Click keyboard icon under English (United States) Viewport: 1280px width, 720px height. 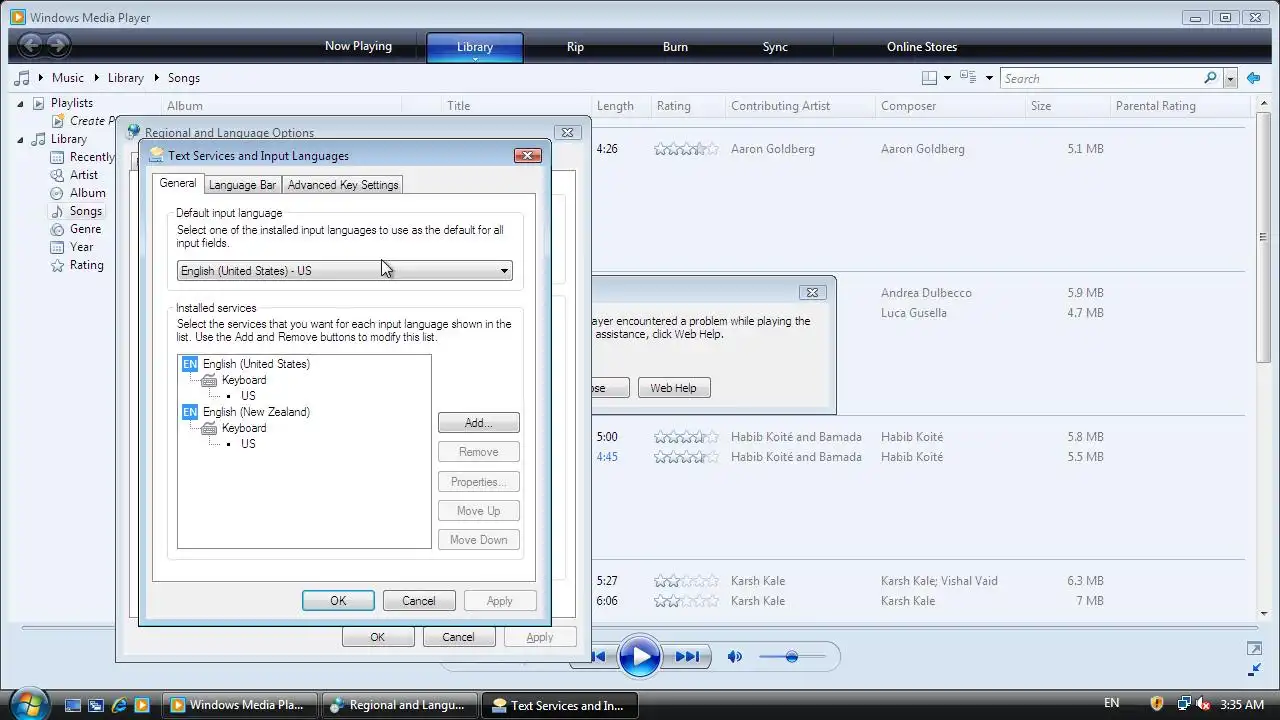209,380
